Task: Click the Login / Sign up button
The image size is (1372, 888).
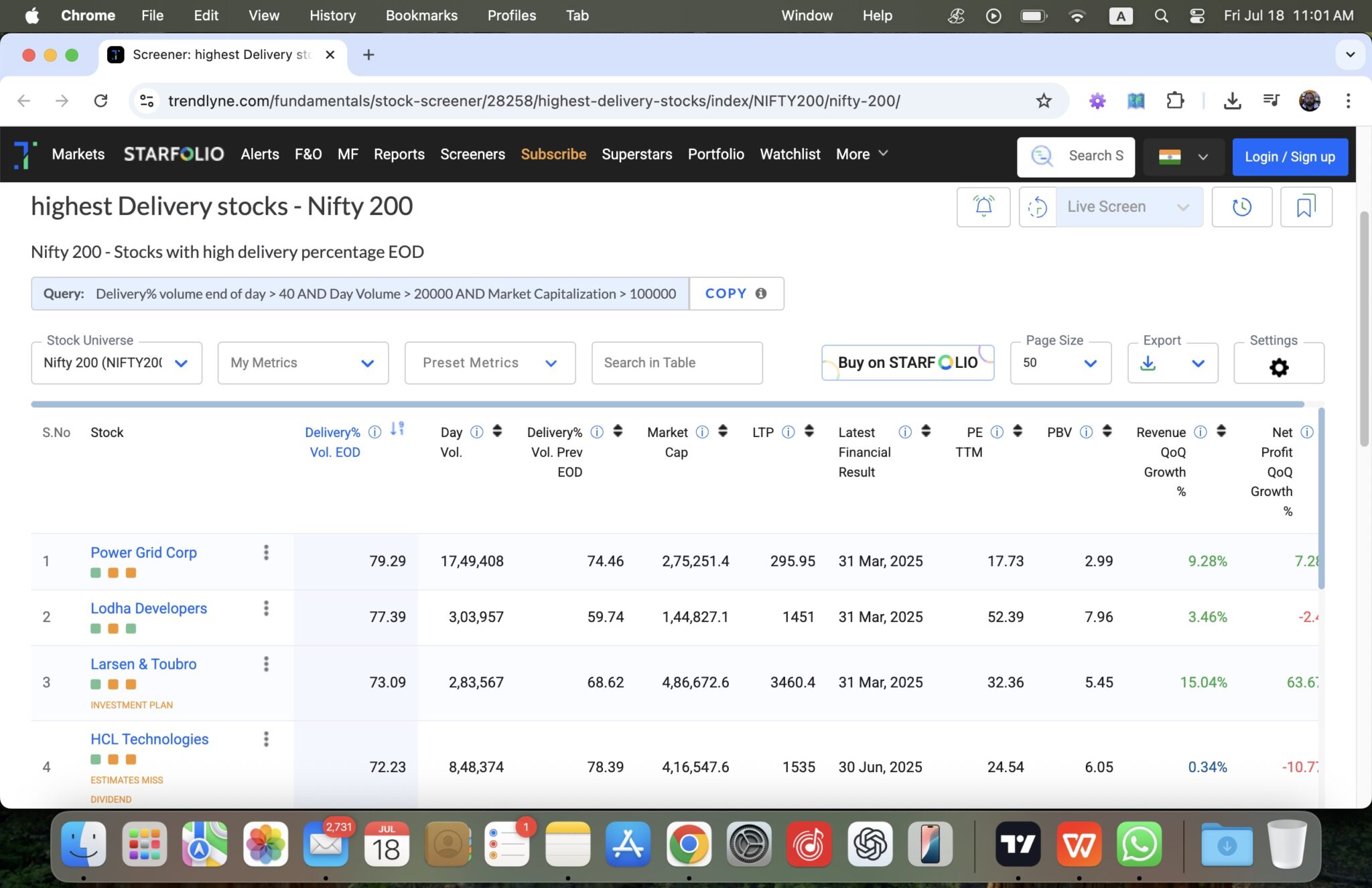Action: [1289, 156]
